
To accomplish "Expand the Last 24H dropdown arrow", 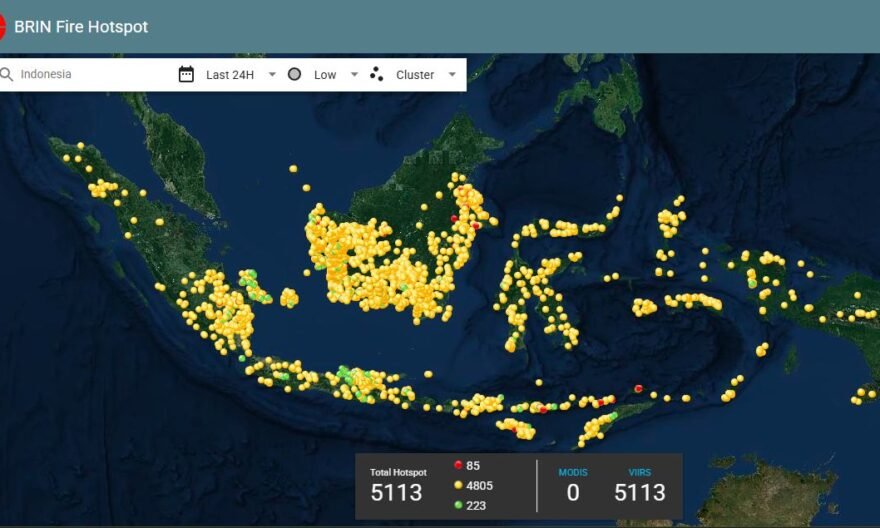I will click(272, 74).
